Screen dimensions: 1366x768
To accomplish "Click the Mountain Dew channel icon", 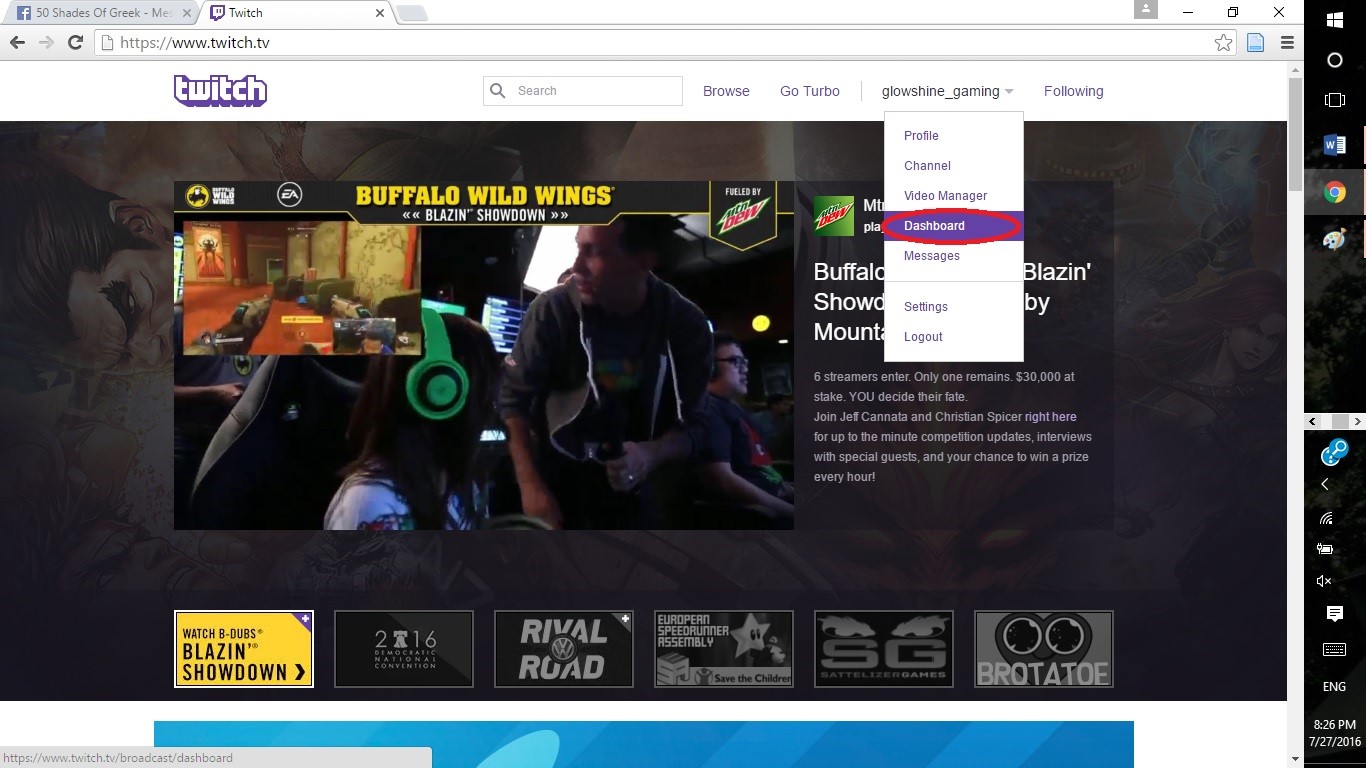I will (x=834, y=216).
